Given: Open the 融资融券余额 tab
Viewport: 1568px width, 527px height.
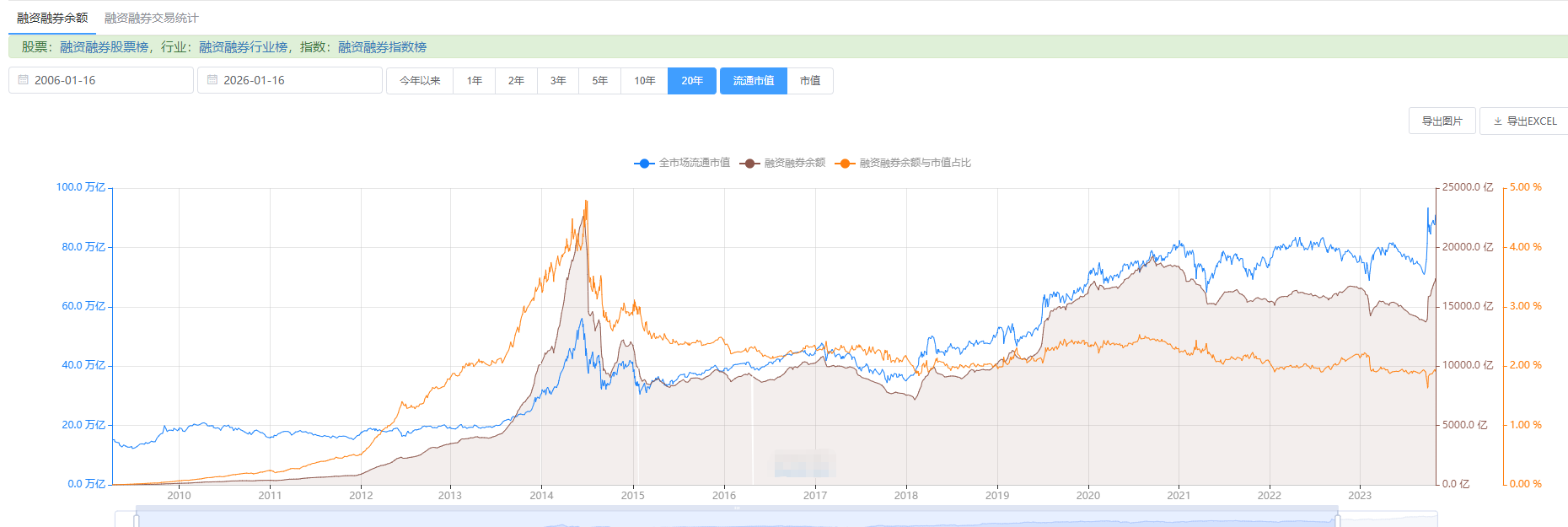Looking at the screenshot, I should (52, 18).
